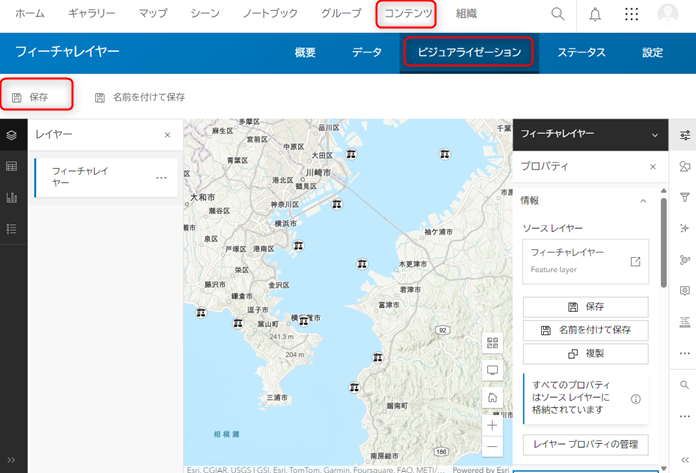Go to コンテンツ in top navigation

[407, 14]
